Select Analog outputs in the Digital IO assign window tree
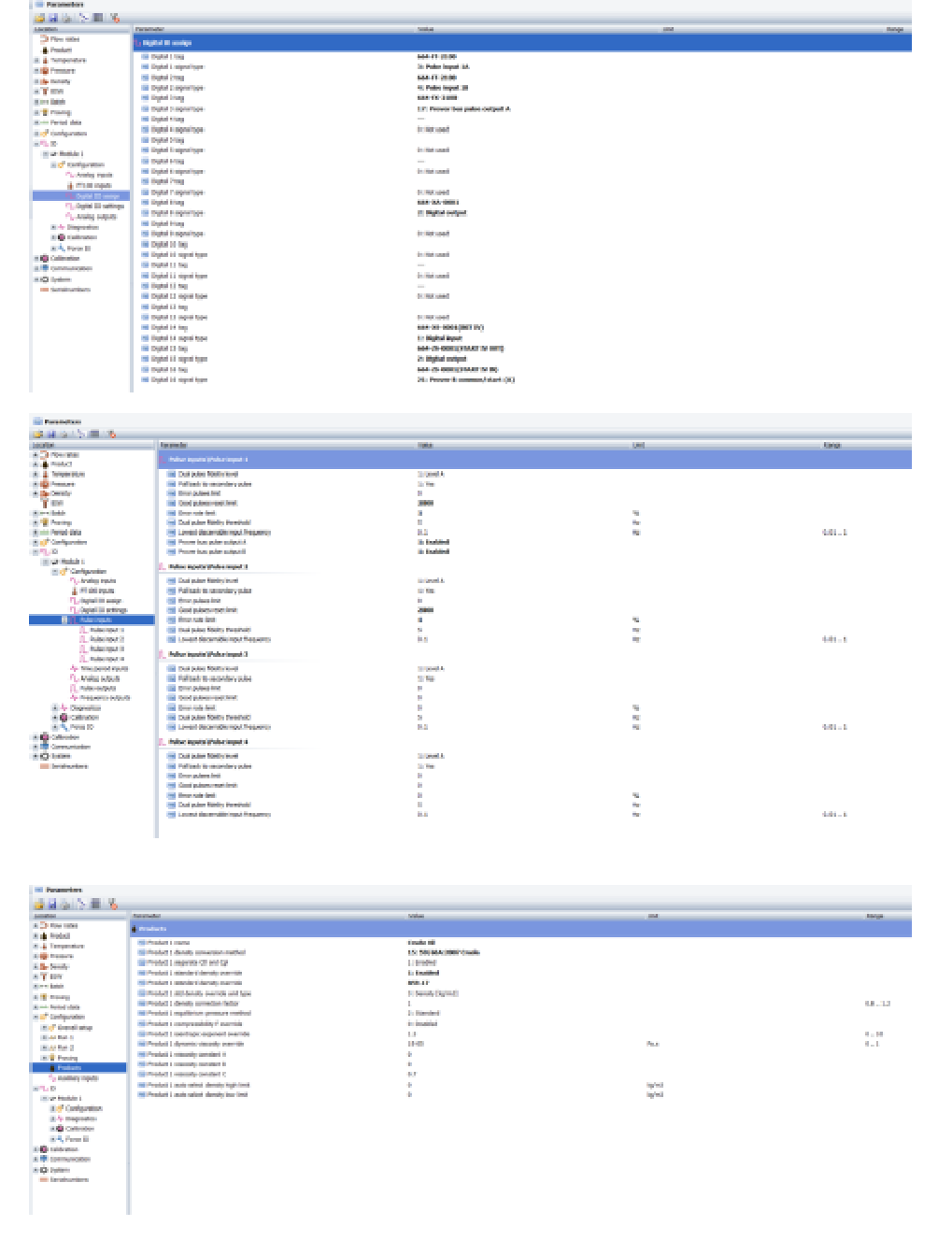The width and height of the screenshot is (952, 1240). click(x=97, y=217)
